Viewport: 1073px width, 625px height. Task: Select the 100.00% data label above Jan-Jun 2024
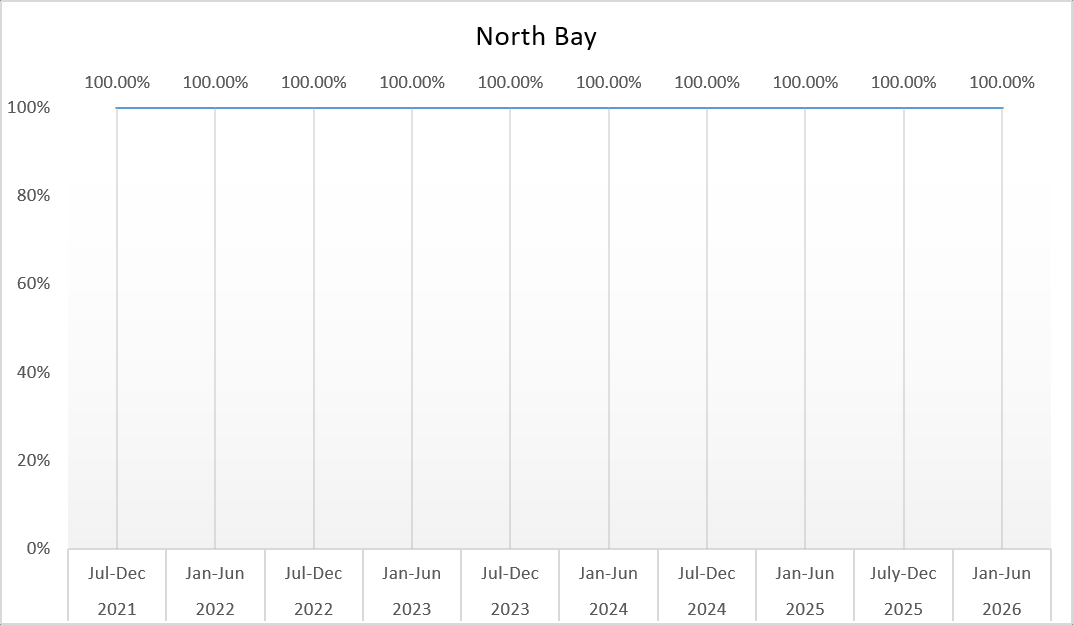(x=609, y=83)
